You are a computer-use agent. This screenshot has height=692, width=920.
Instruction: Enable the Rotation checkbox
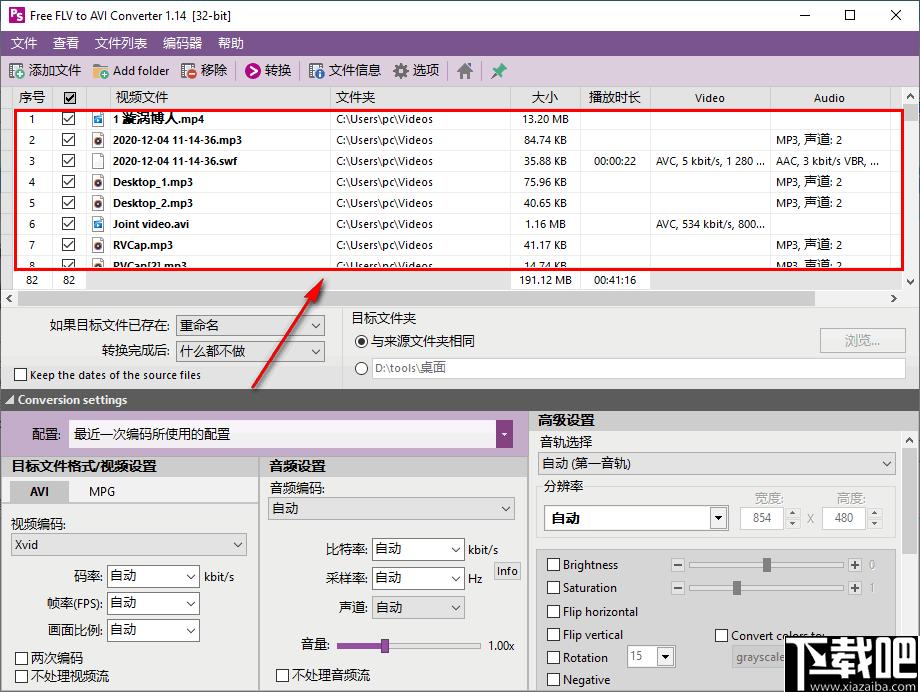coord(553,657)
